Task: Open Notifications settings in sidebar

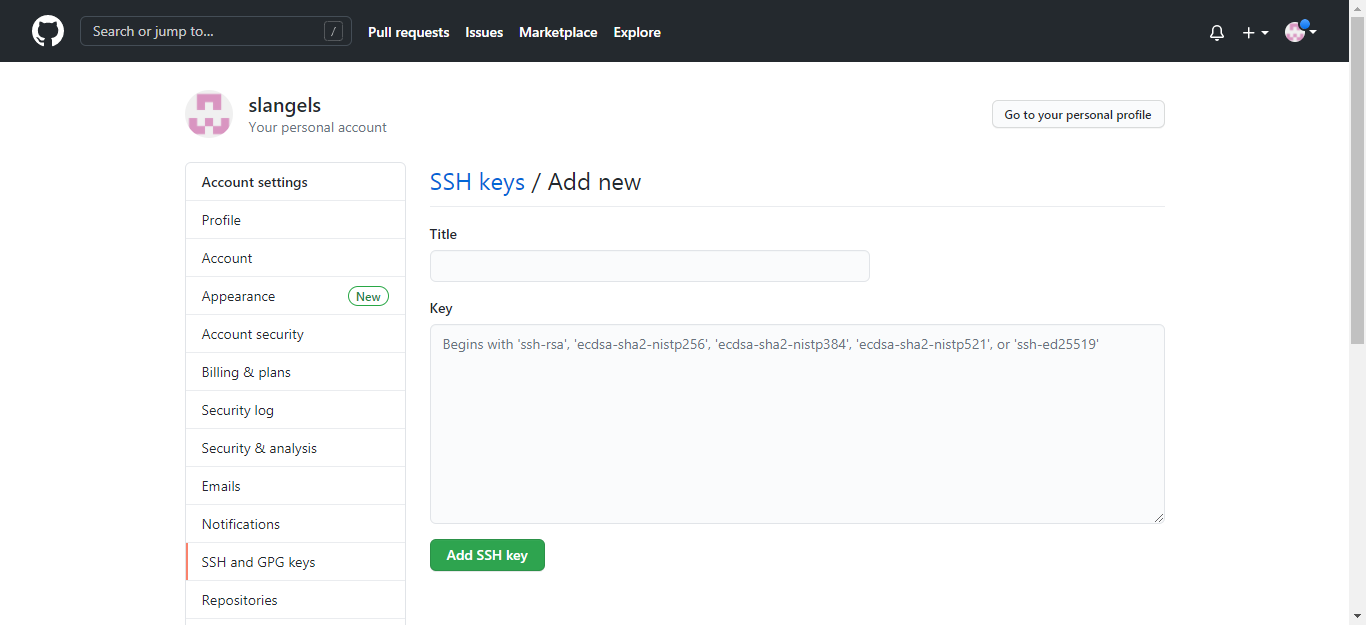Action: point(295,524)
